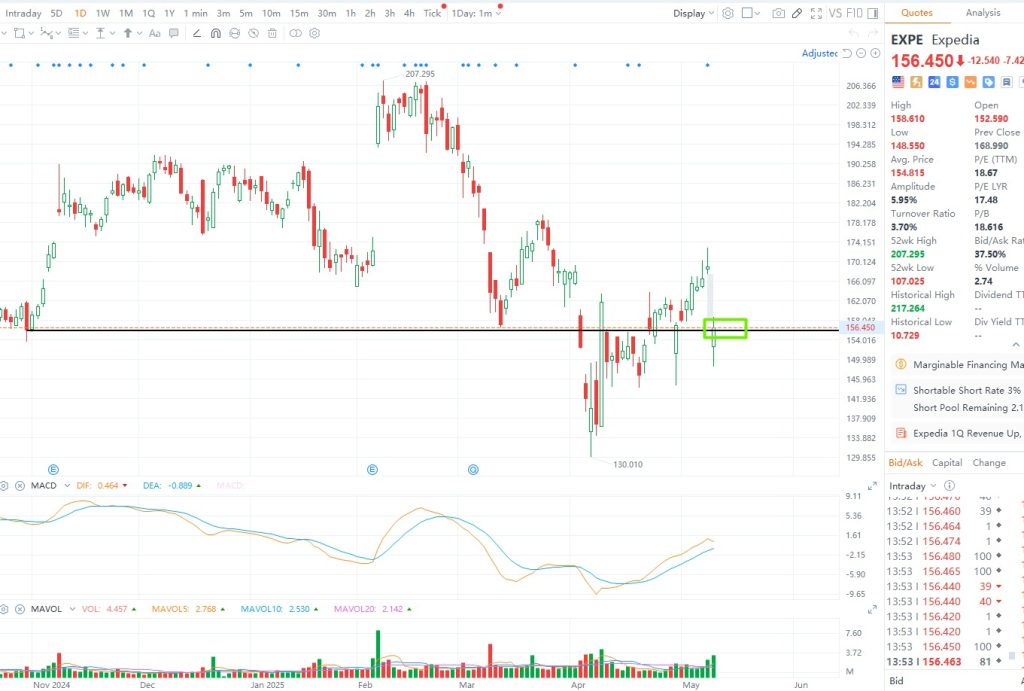Delete drawings with the trash icon

click(273, 33)
